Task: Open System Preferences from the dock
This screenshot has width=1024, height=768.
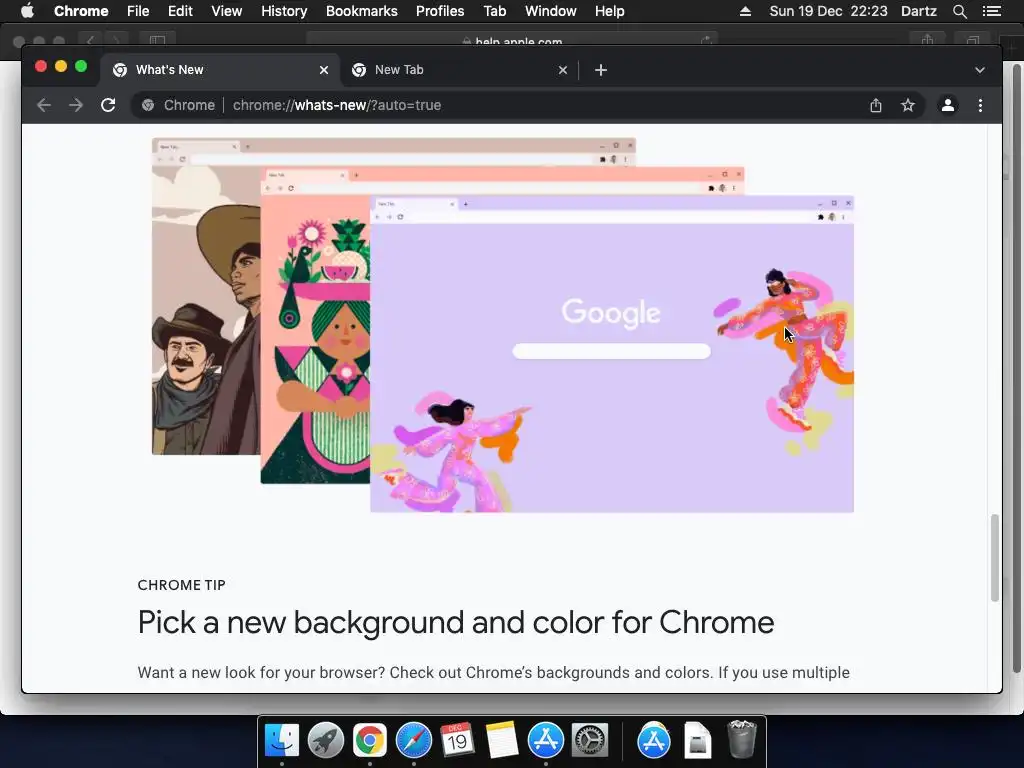Action: coord(590,741)
